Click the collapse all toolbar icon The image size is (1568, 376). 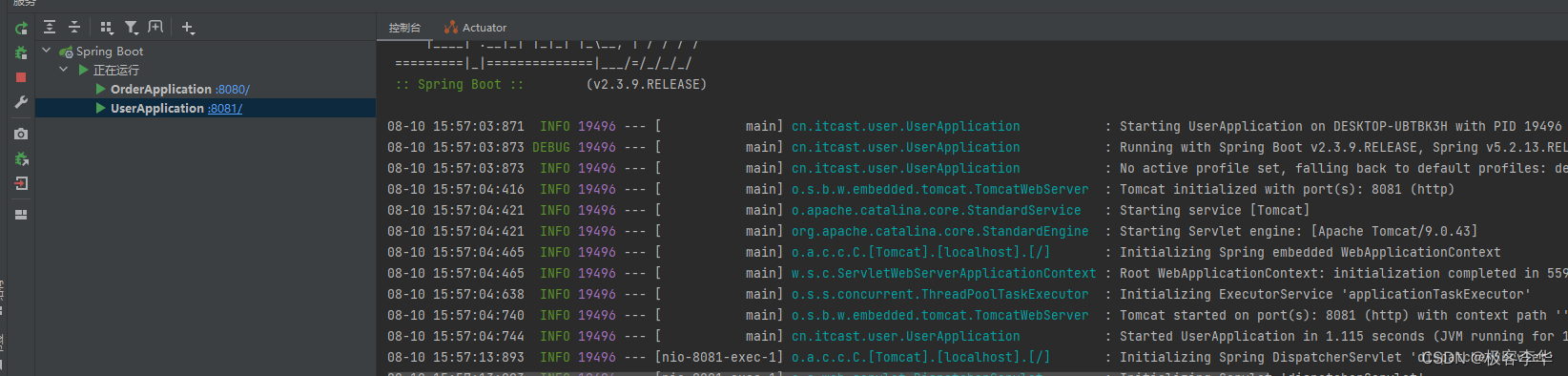click(74, 28)
